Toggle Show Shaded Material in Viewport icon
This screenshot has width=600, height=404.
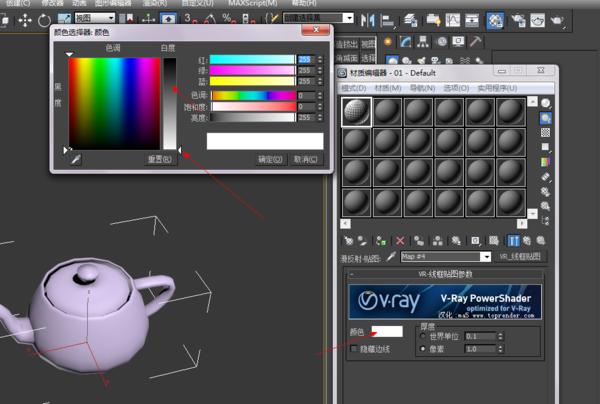pos(494,241)
